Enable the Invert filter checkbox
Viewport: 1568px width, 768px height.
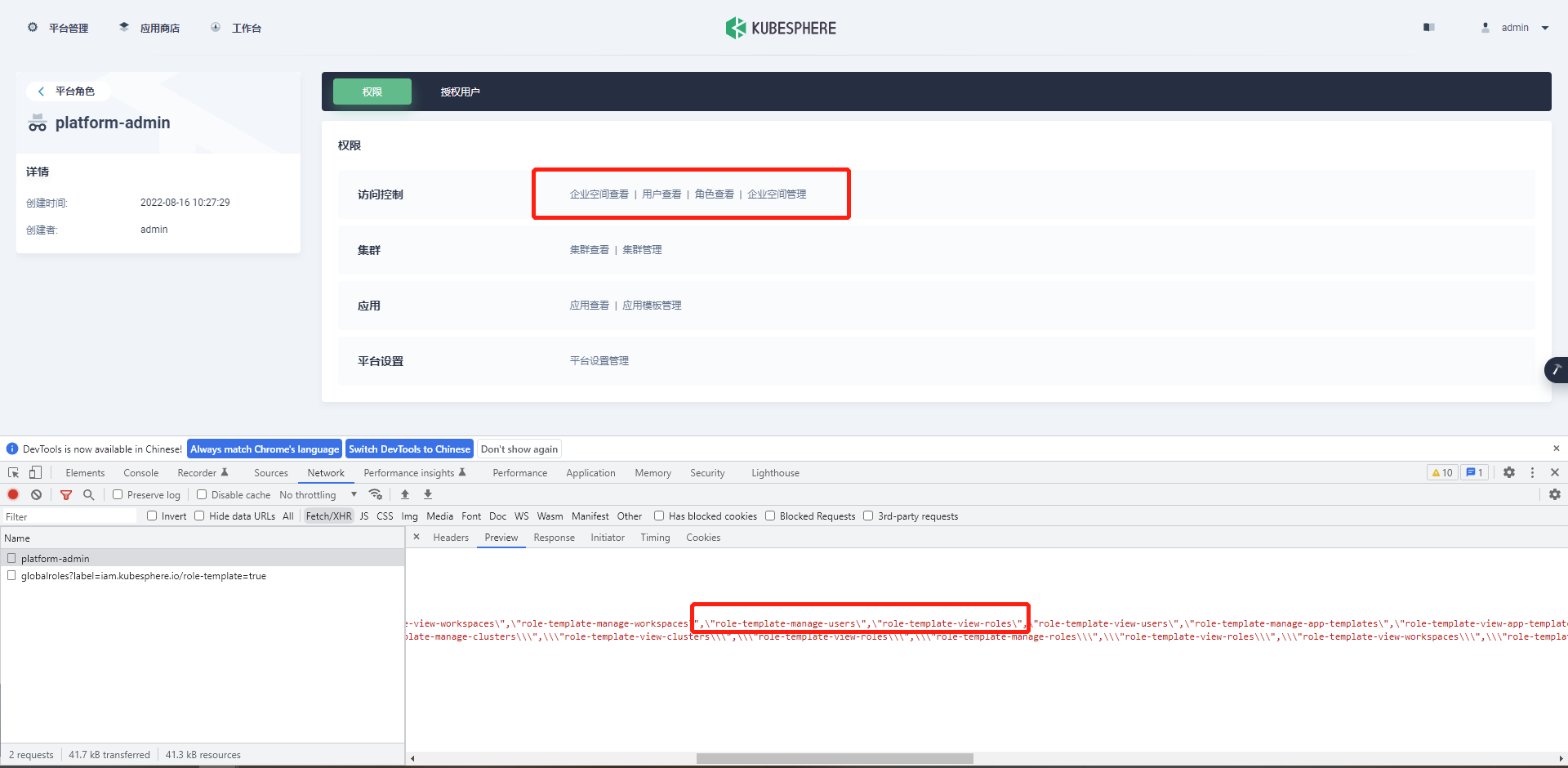pos(152,516)
